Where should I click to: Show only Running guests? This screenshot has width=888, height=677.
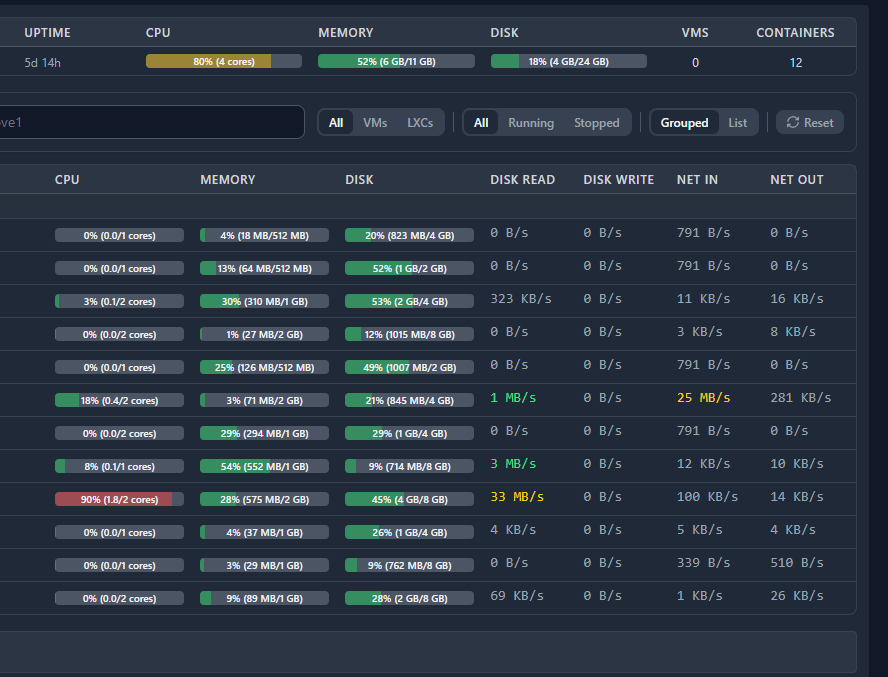[530, 122]
